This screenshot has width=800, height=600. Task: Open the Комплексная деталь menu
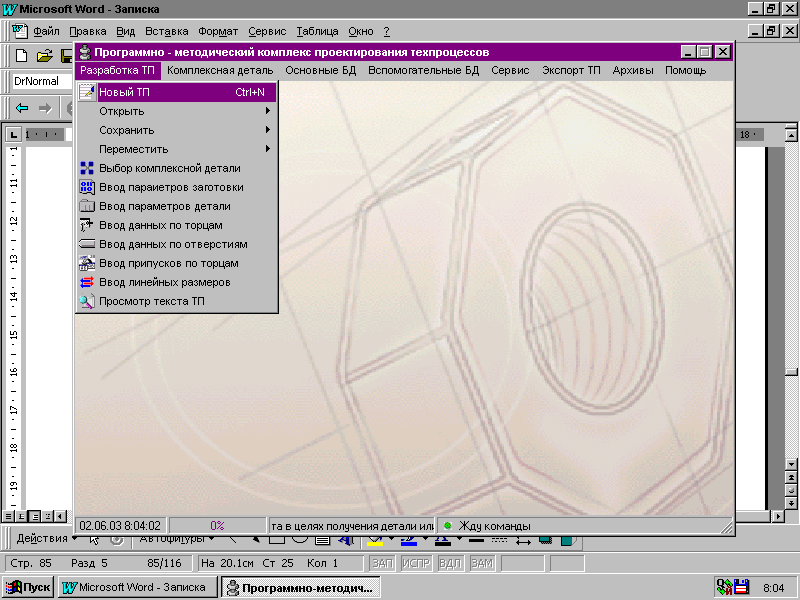point(220,71)
